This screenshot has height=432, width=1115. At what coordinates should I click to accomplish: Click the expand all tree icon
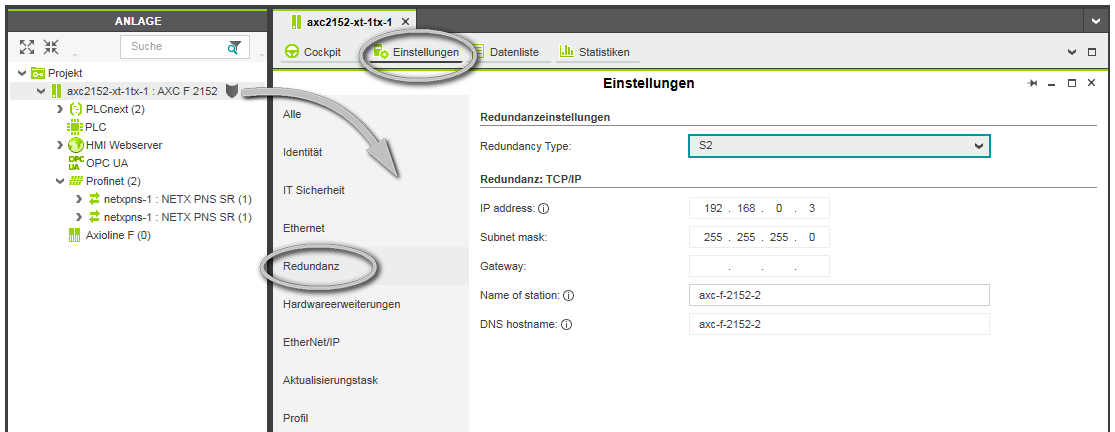click(x=27, y=47)
